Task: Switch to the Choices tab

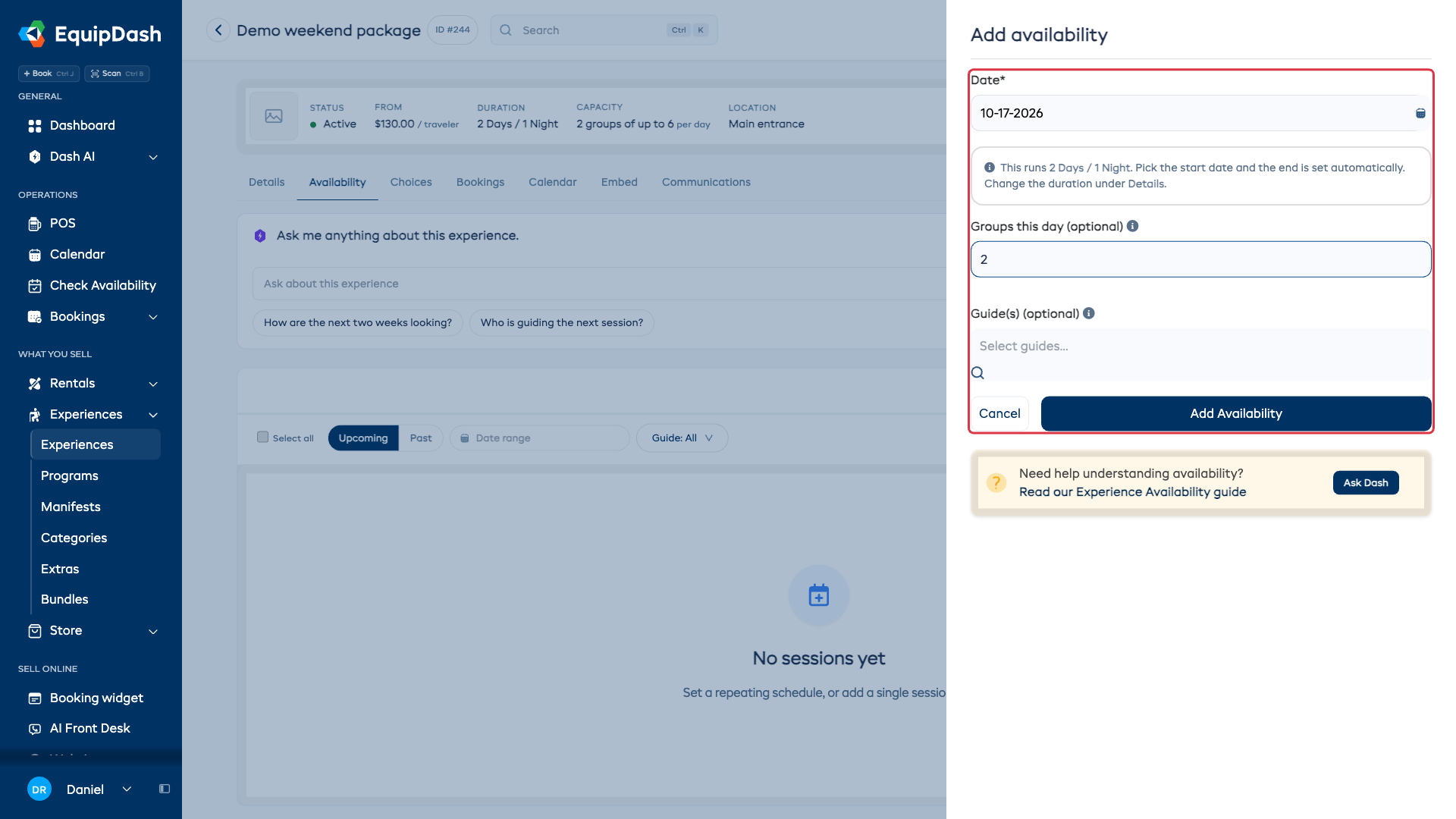Action: (411, 182)
